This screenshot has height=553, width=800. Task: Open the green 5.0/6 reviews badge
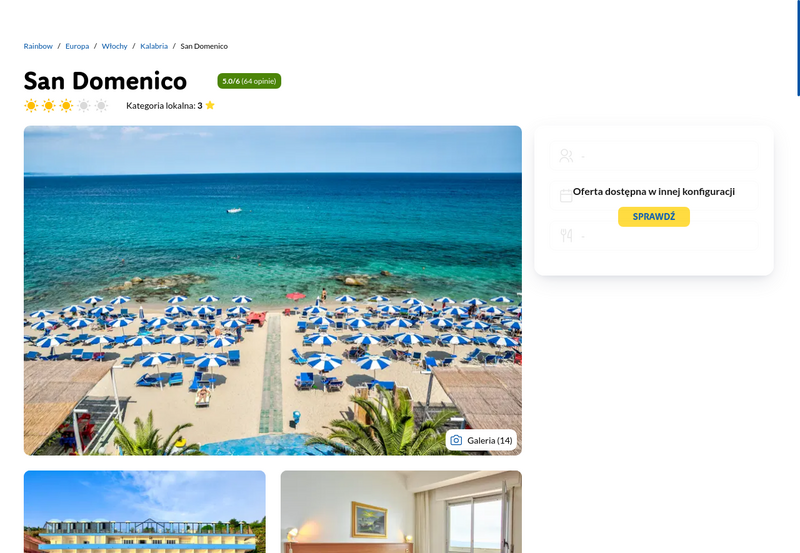click(249, 81)
